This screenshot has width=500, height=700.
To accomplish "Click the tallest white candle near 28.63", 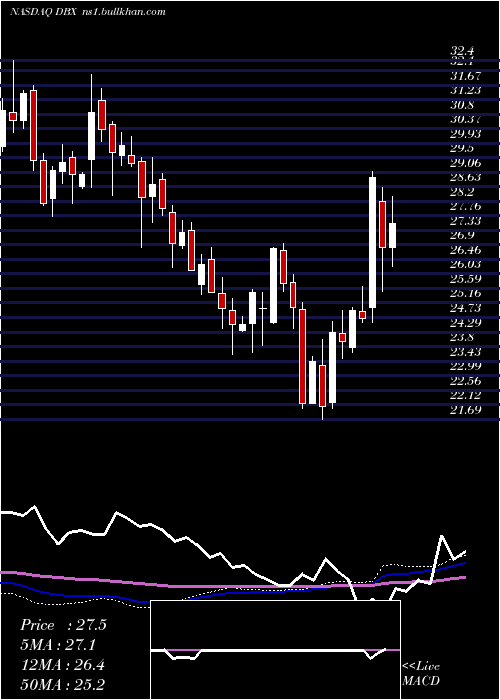I will [x=372, y=242].
